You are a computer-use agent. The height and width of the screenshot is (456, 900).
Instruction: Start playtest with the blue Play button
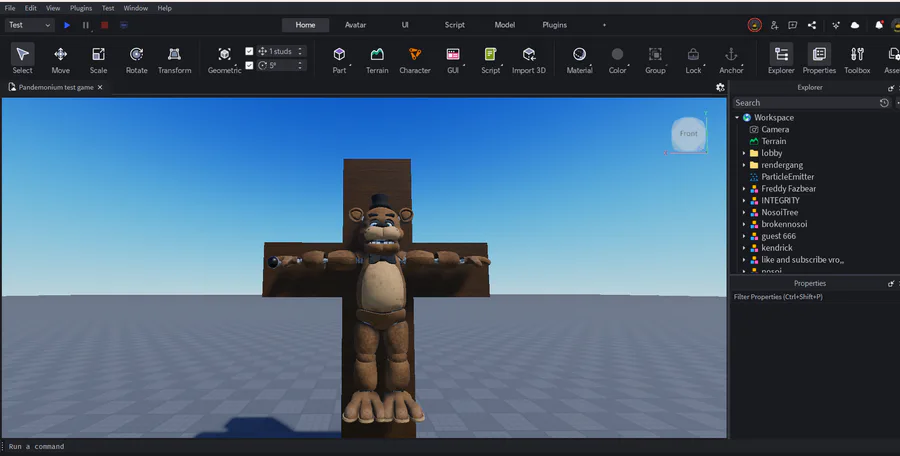click(x=67, y=25)
